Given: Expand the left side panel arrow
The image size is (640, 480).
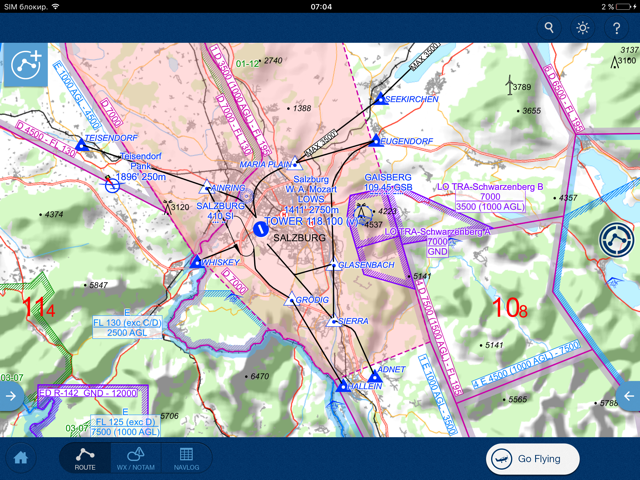Looking at the screenshot, I should coord(11,396).
